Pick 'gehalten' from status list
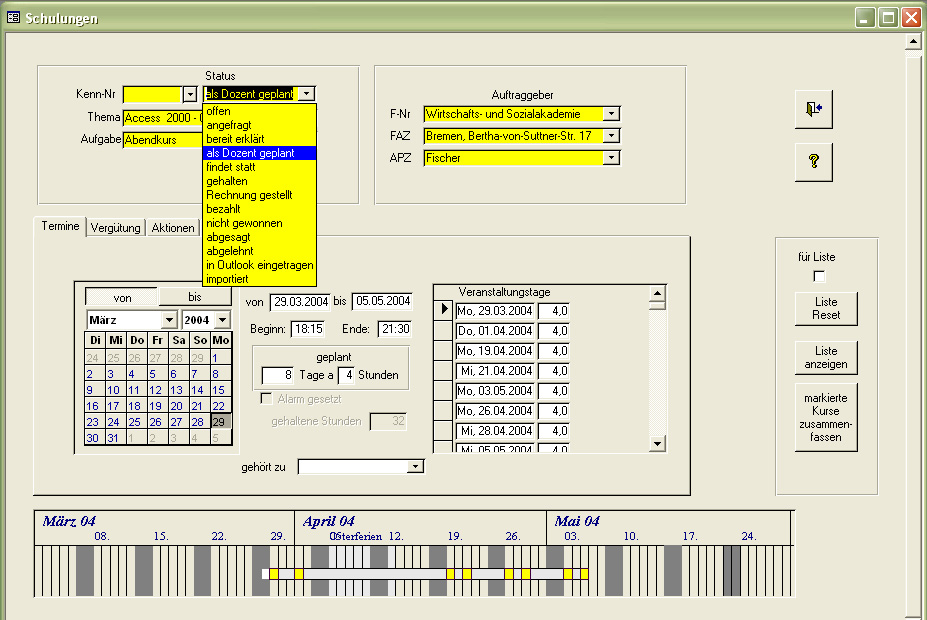The image size is (927, 620). [x=260, y=181]
